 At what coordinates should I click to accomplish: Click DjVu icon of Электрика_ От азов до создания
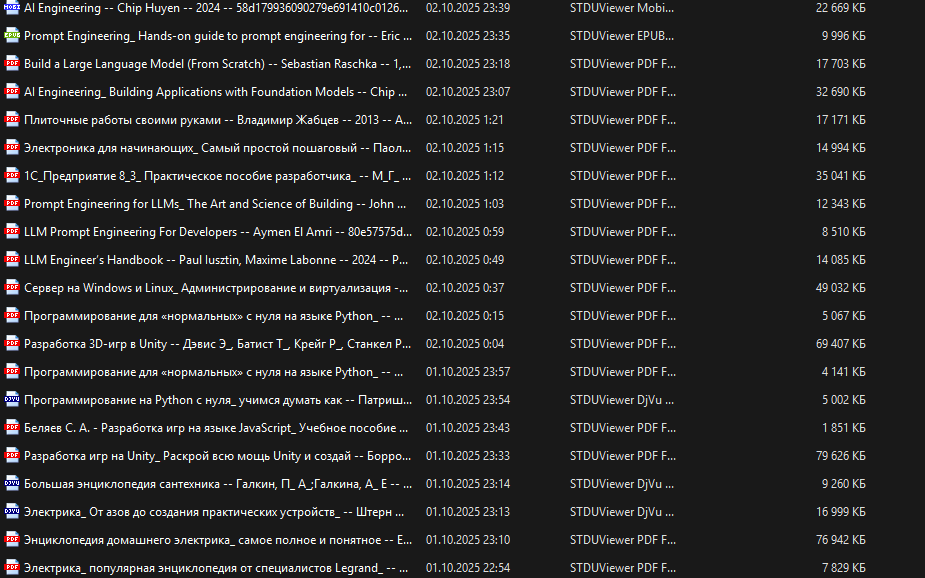(12, 512)
